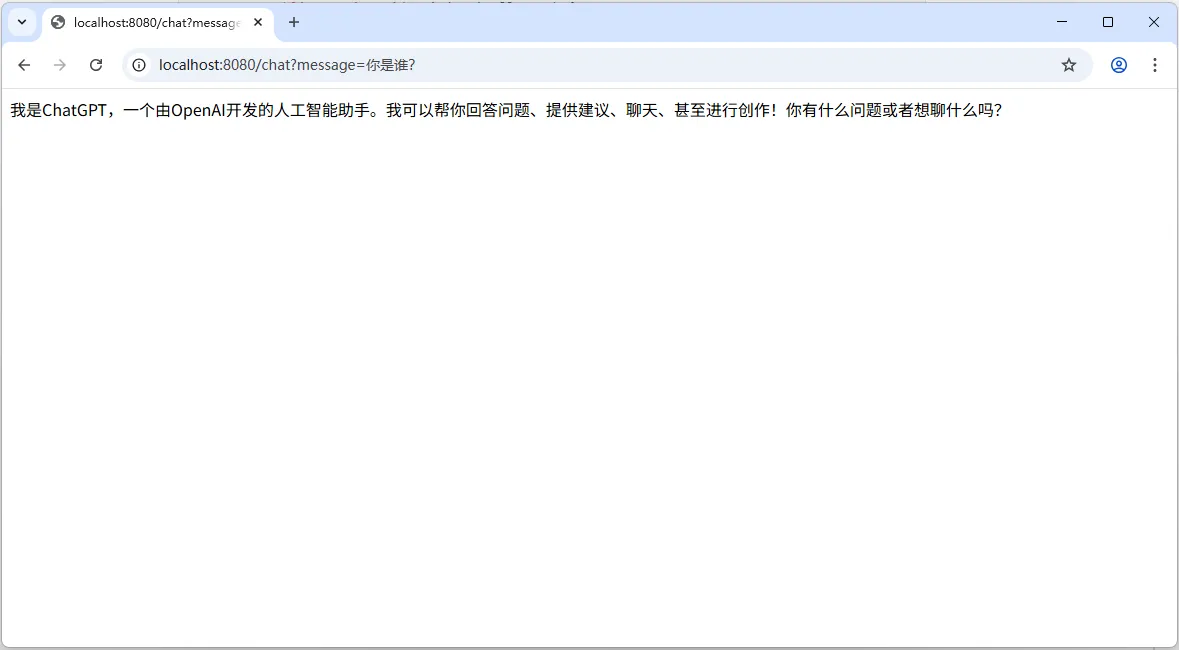Open the tab search chevron dropdown

22,22
